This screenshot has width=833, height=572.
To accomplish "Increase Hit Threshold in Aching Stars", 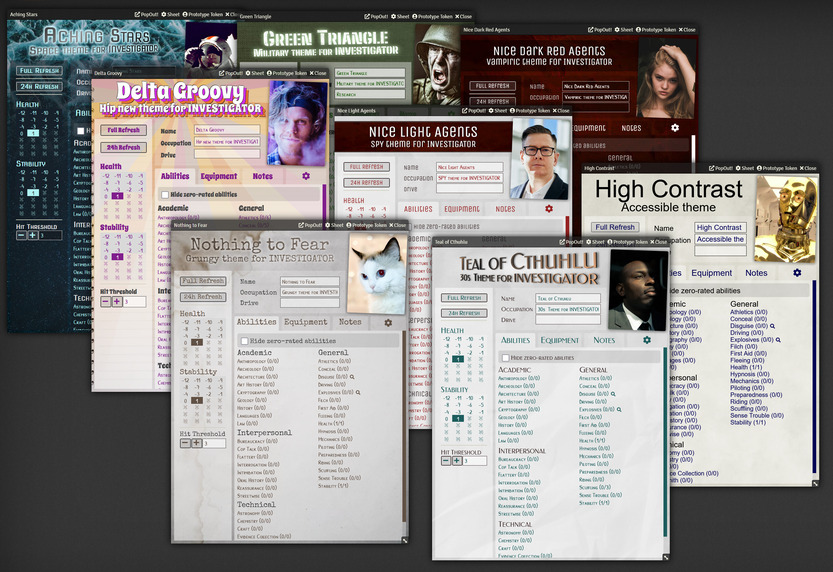I will coord(32,235).
